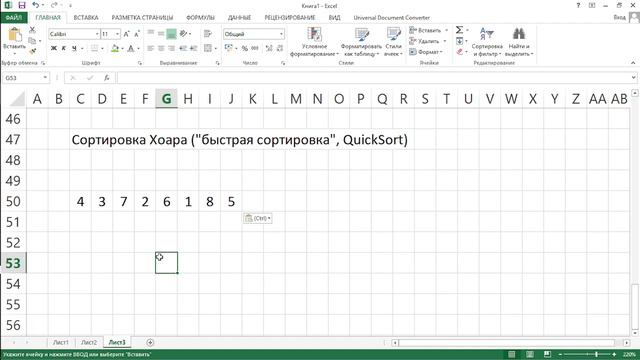
Task: Open the ФАЙЛ tab
Action: tap(14, 18)
